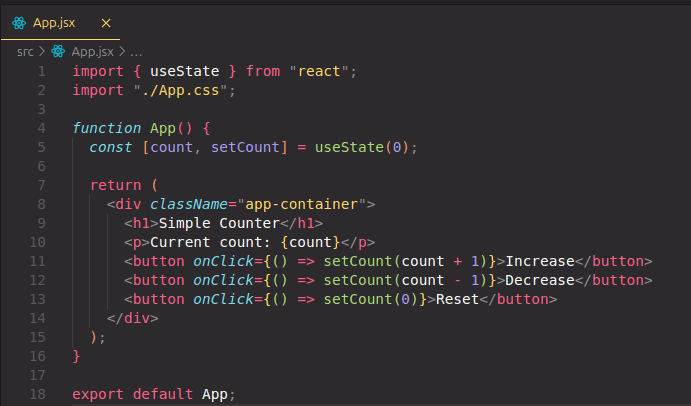Click the React file icon in breadcrumb
The height and width of the screenshot is (406, 691).
(x=58, y=50)
